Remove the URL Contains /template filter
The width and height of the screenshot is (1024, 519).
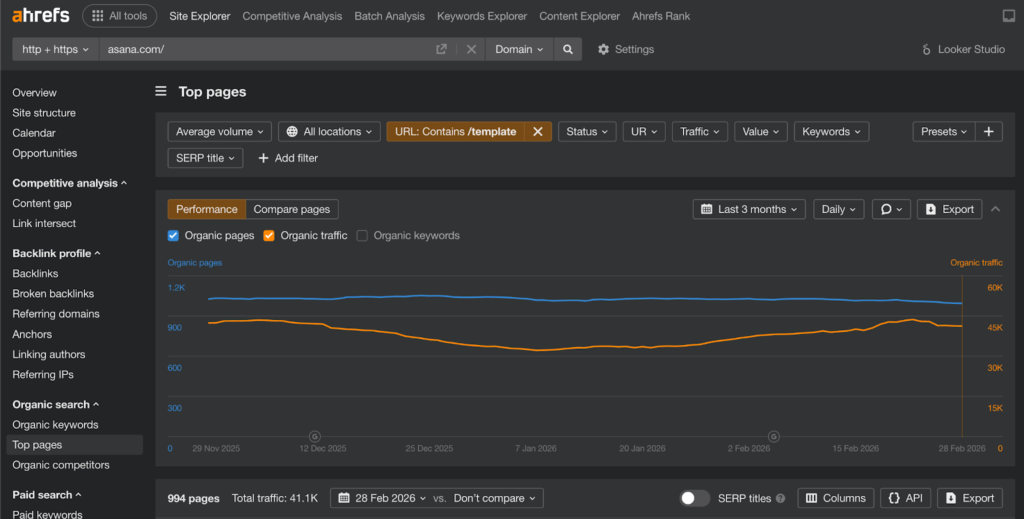coord(537,131)
